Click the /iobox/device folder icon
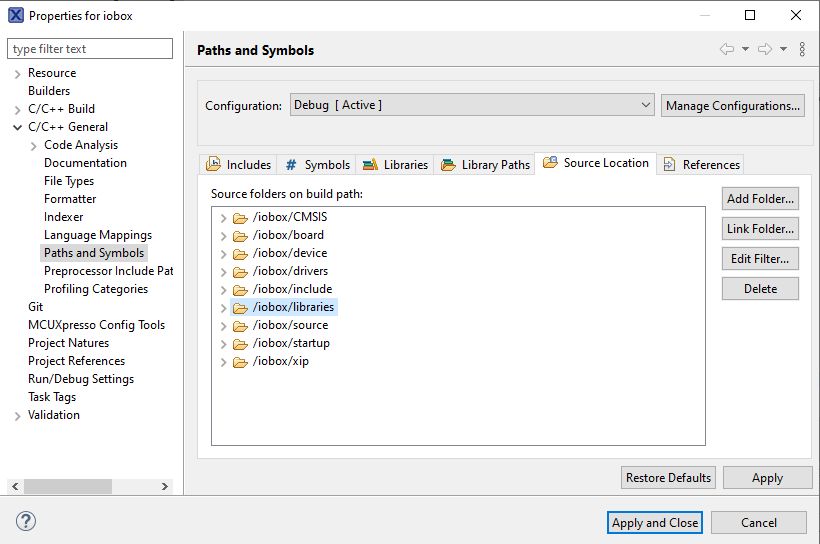The width and height of the screenshot is (820, 544). [240, 254]
